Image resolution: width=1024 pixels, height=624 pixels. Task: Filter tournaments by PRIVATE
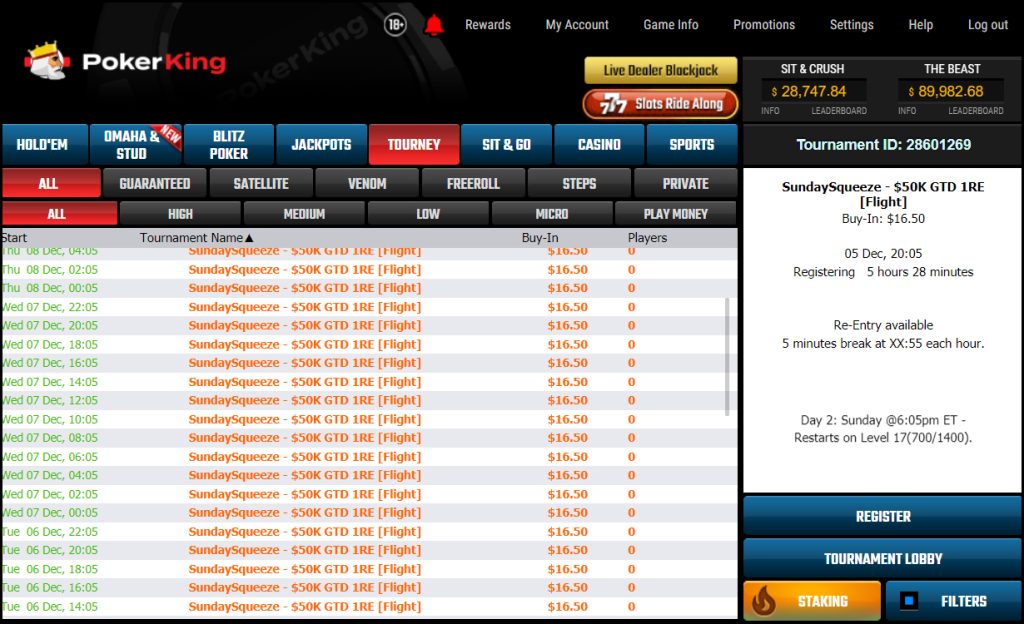[686, 183]
